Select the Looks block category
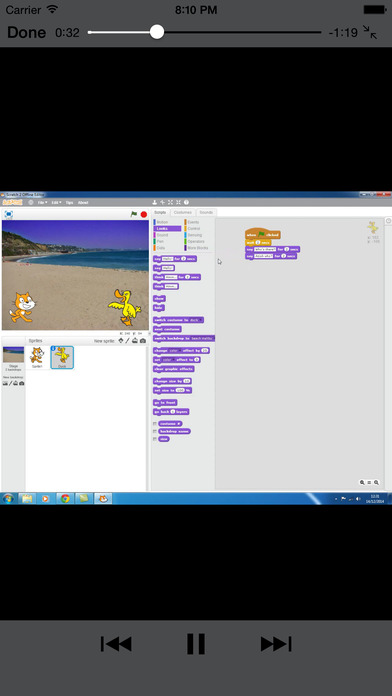This screenshot has width=392, height=696. pos(167,229)
